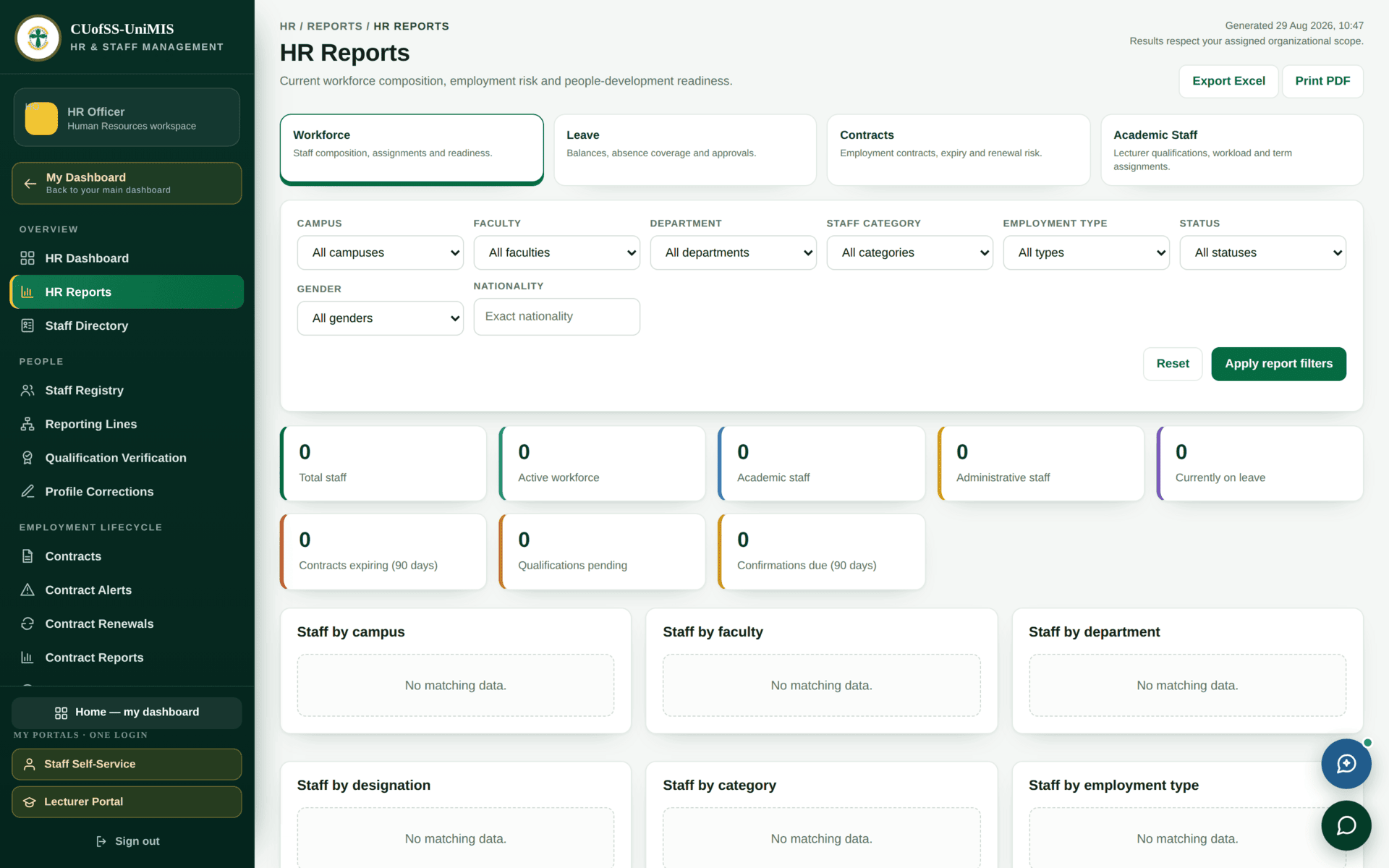Click Contracts expiring (90 days) card
This screenshot has width=1389, height=868.
[383, 552]
